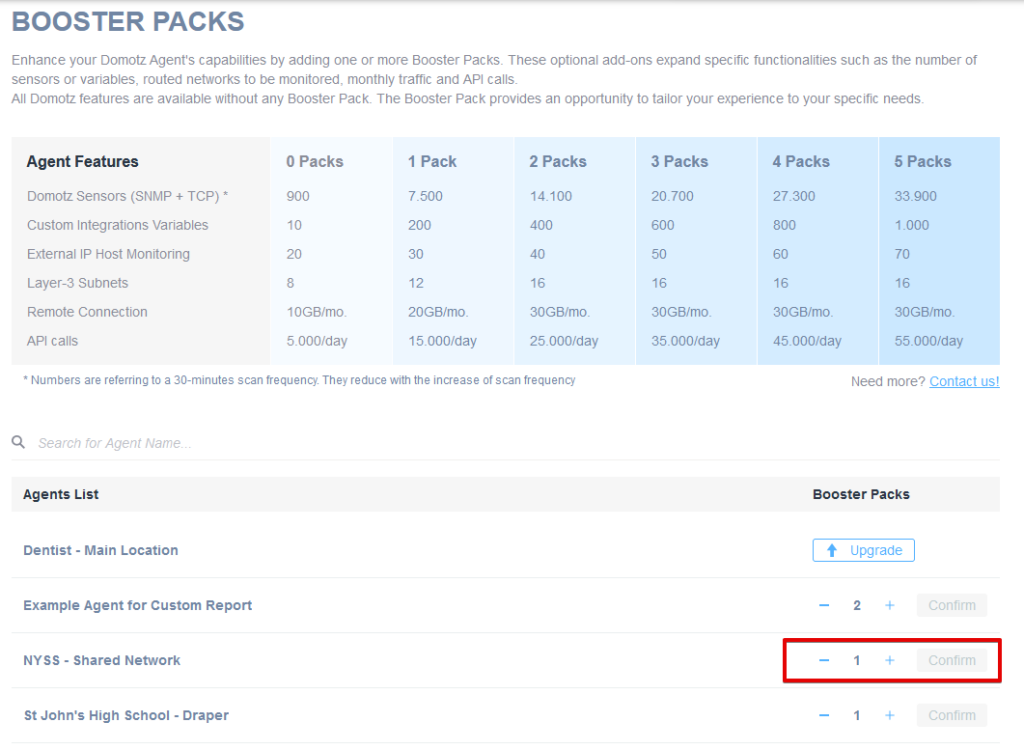Decrease booster packs for Example Agent for Custom Report
1024x750 pixels.
click(824, 606)
